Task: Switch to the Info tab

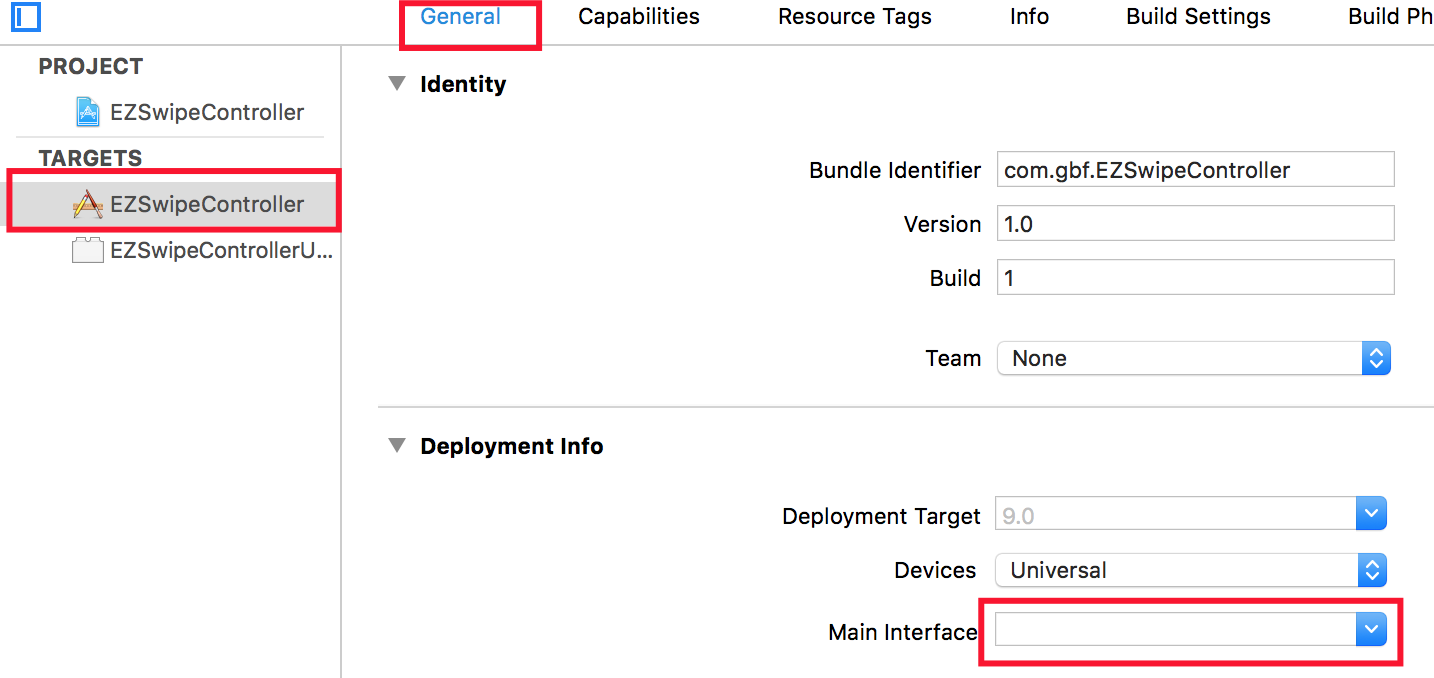Action: tap(1029, 17)
